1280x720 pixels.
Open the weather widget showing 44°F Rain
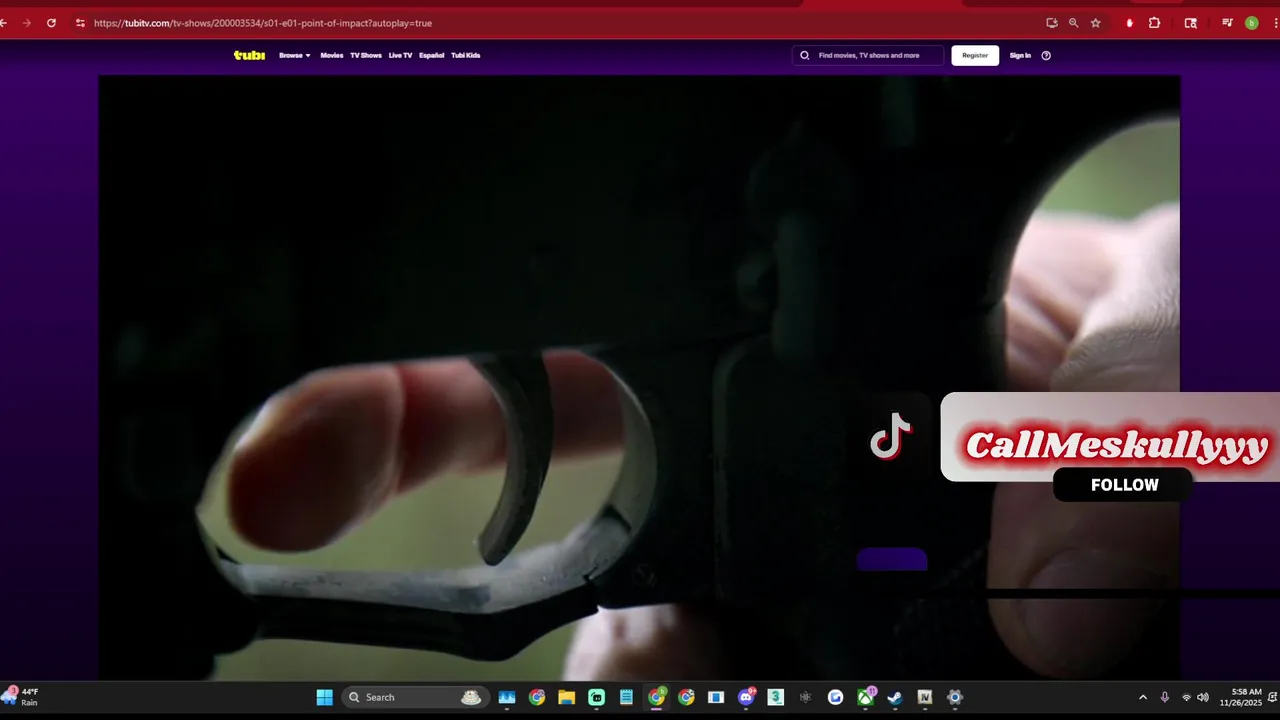pos(22,697)
